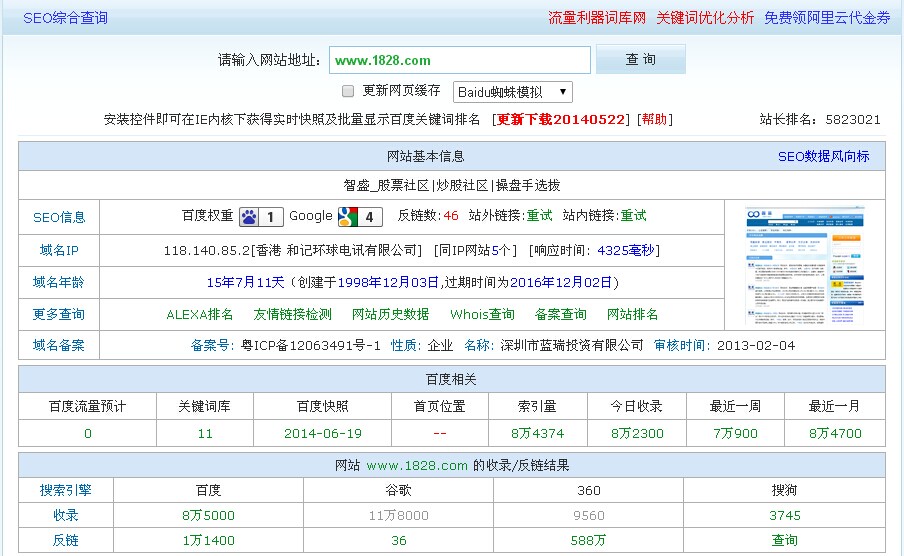This screenshot has width=904, height=556.
Task: Click the 百度流量预计 value 0
Action: point(88,434)
